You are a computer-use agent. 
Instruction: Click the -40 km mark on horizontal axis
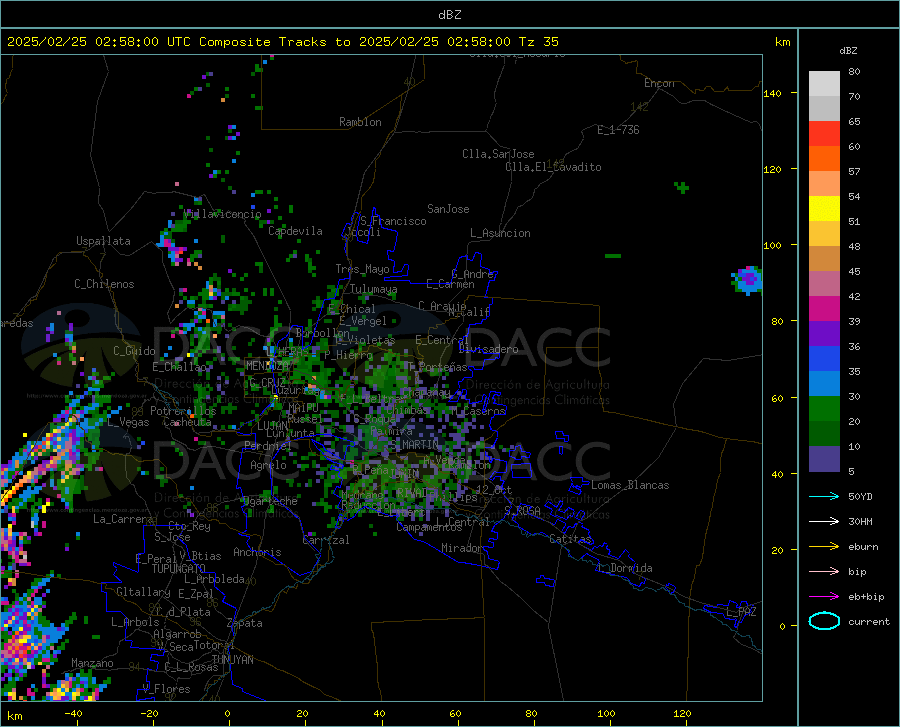(73, 714)
